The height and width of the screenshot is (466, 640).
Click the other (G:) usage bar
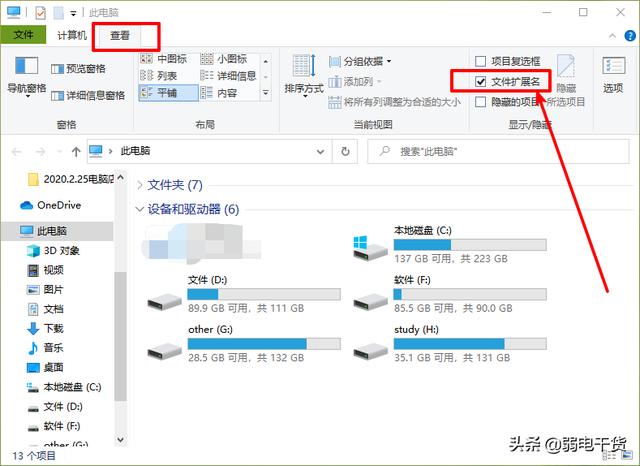[x=264, y=344]
